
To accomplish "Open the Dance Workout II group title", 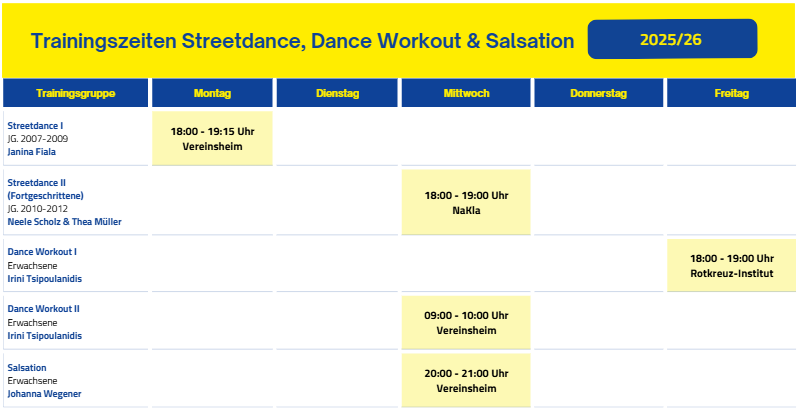I will pyautogui.click(x=43, y=309).
